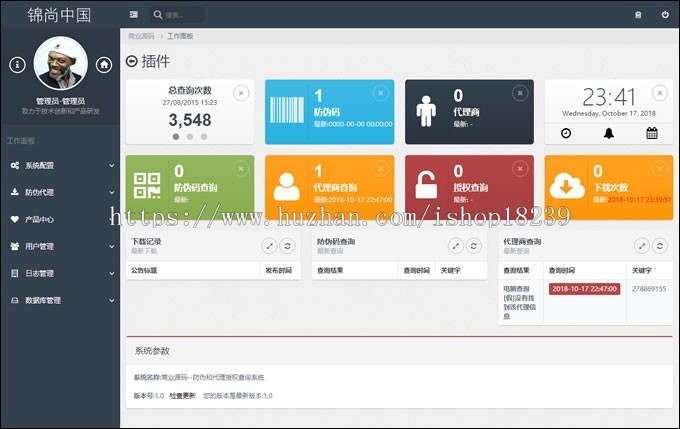Click the 23:41 time display
The width and height of the screenshot is (680, 429).
click(609, 97)
